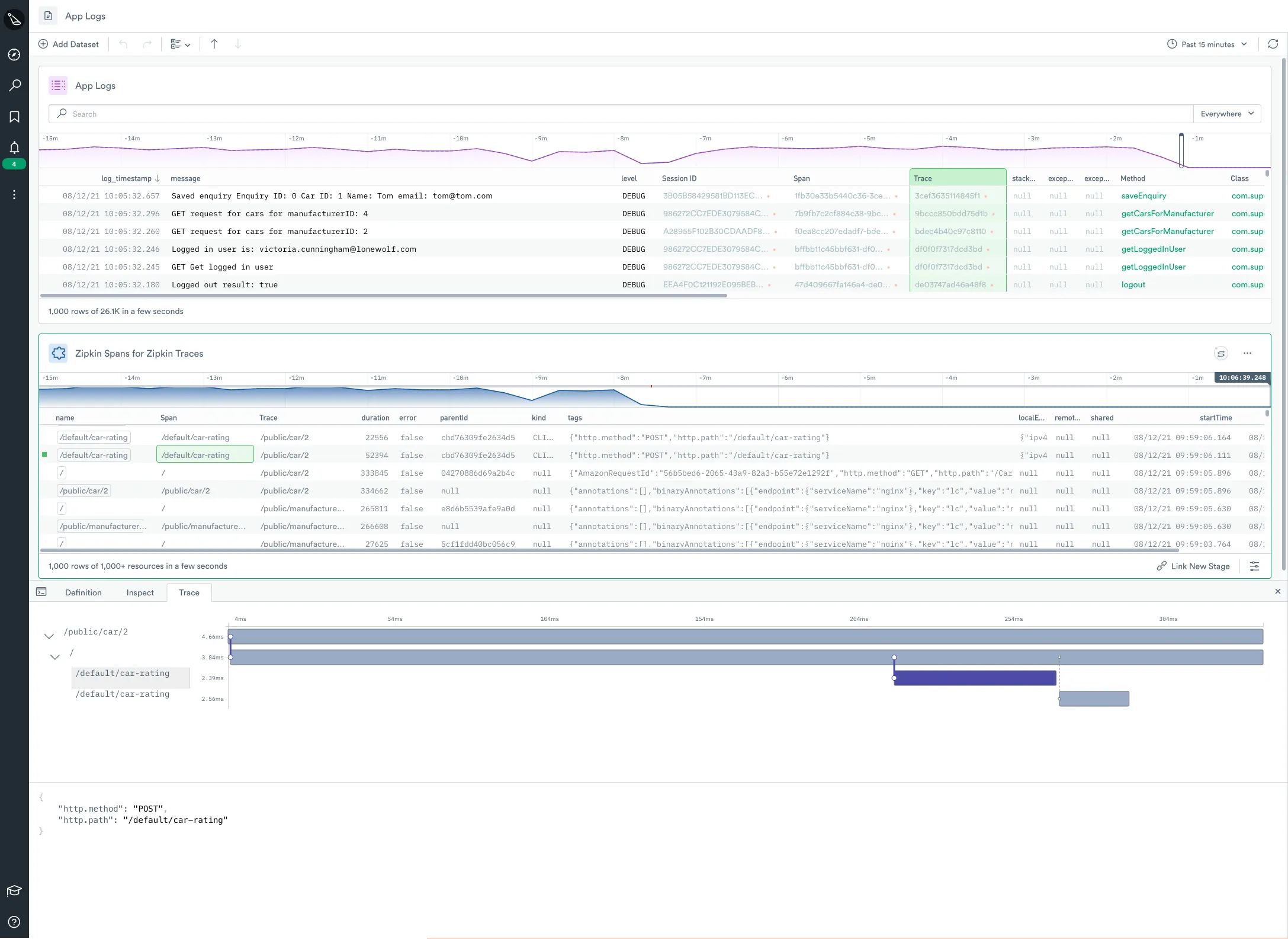Collapse the / trace tree node
This screenshot has height=939, width=1288.
(x=55, y=656)
